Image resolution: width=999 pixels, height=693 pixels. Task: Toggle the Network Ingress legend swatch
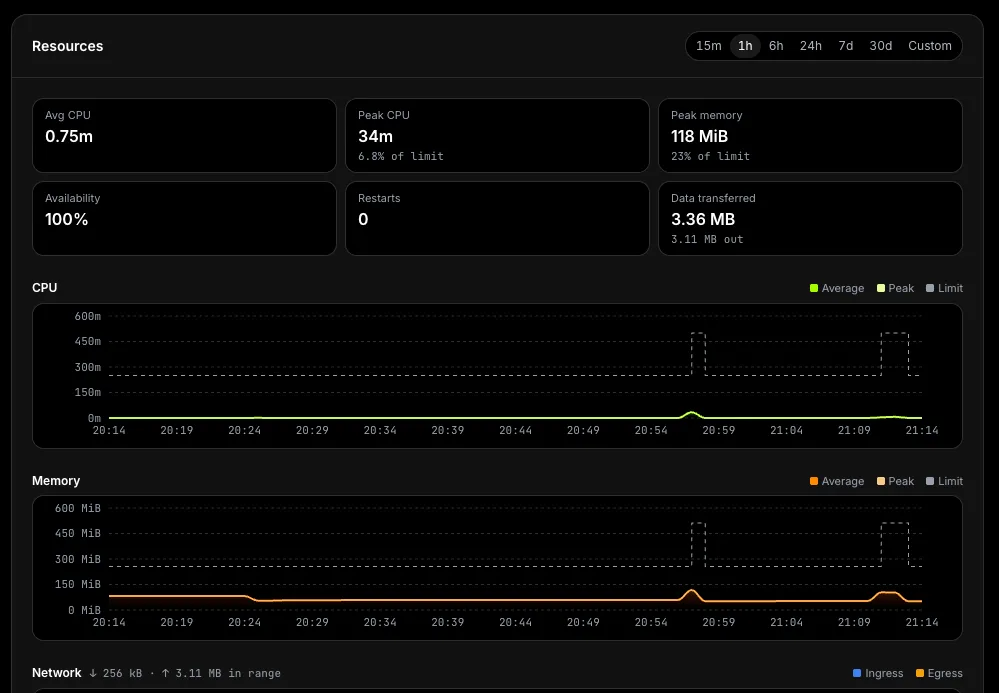[x=857, y=673]
